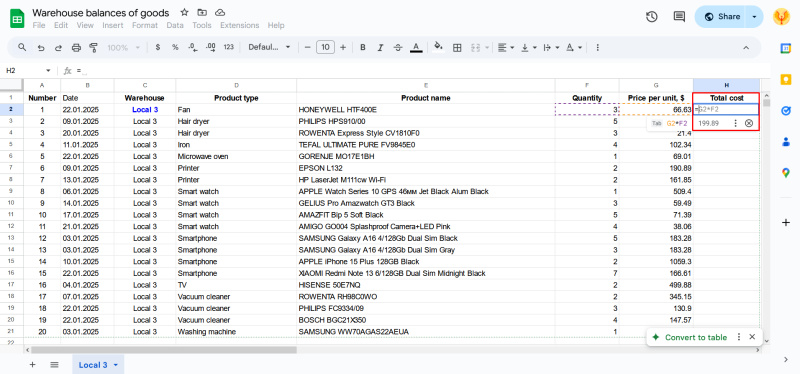Image resolution: width=800 pixels, height=374 pixels.
Task: Expand the Share options arrow
Action: point(755,17)
